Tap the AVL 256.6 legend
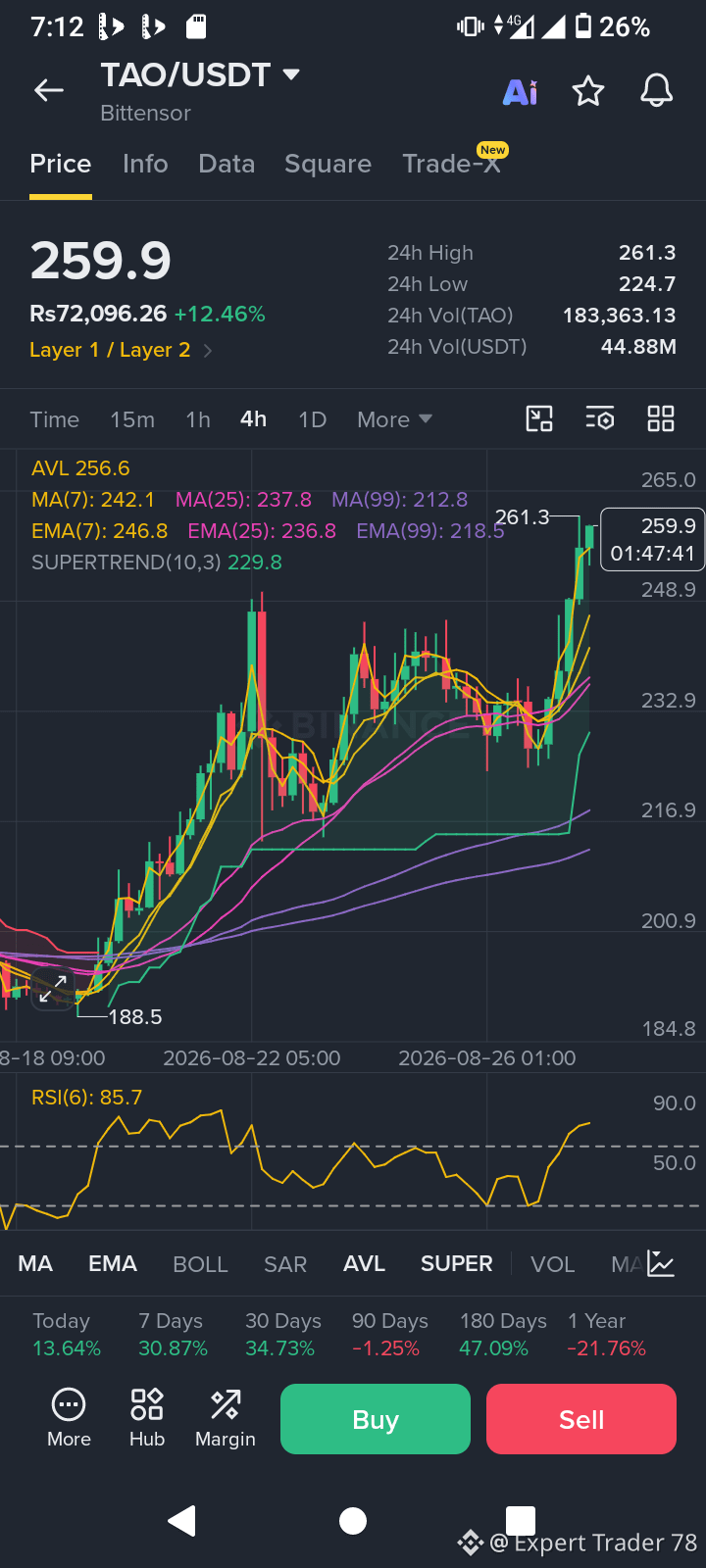The width and height of the screenshot is (706, 1568). tap(80, 468)
